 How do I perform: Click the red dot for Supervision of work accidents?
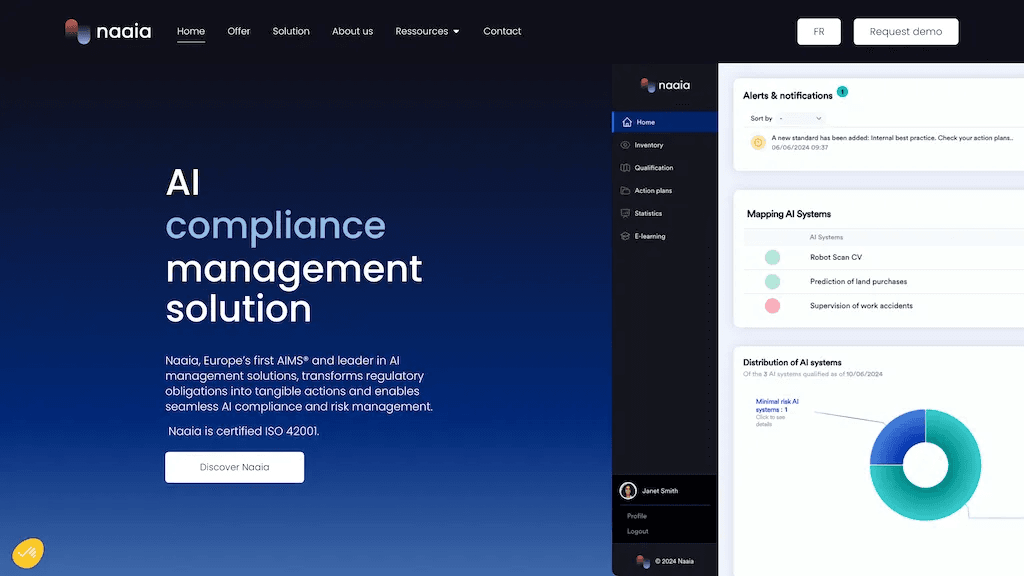click(x=773, y=306)
